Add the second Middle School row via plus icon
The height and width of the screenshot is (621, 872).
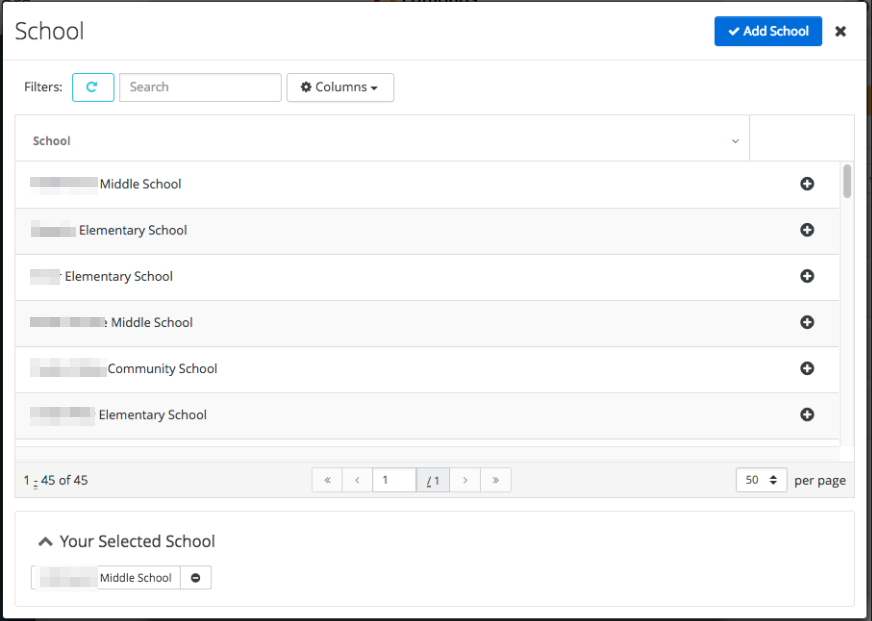tap(807, 322)
